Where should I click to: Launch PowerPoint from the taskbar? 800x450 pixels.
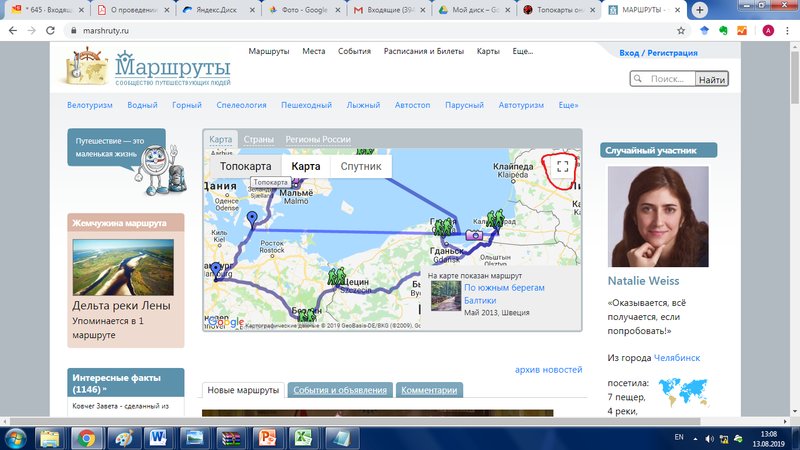point(266,437)
